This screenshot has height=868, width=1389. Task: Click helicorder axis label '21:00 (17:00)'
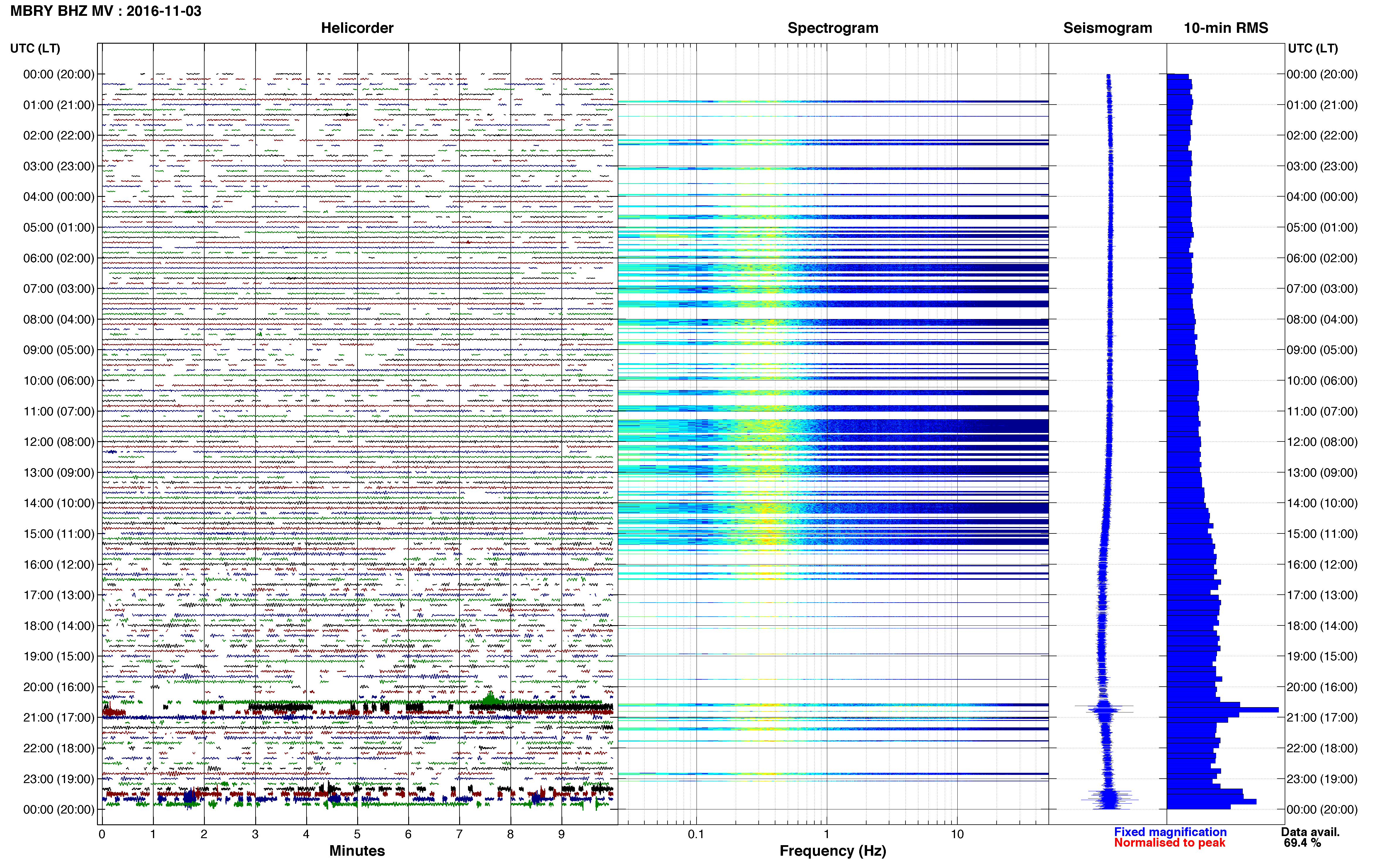pos(59,718)
